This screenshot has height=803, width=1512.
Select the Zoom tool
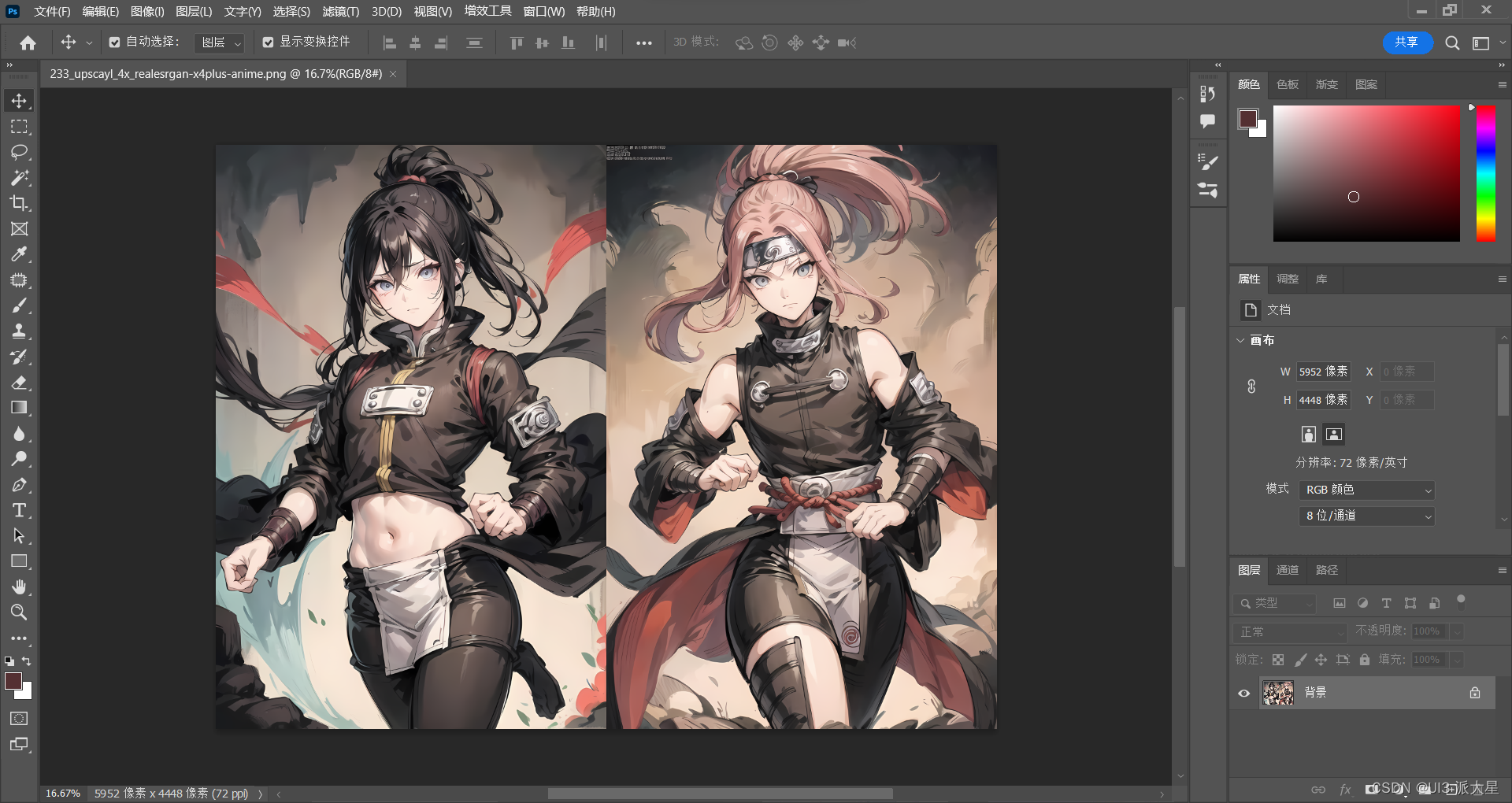[19, 612]
